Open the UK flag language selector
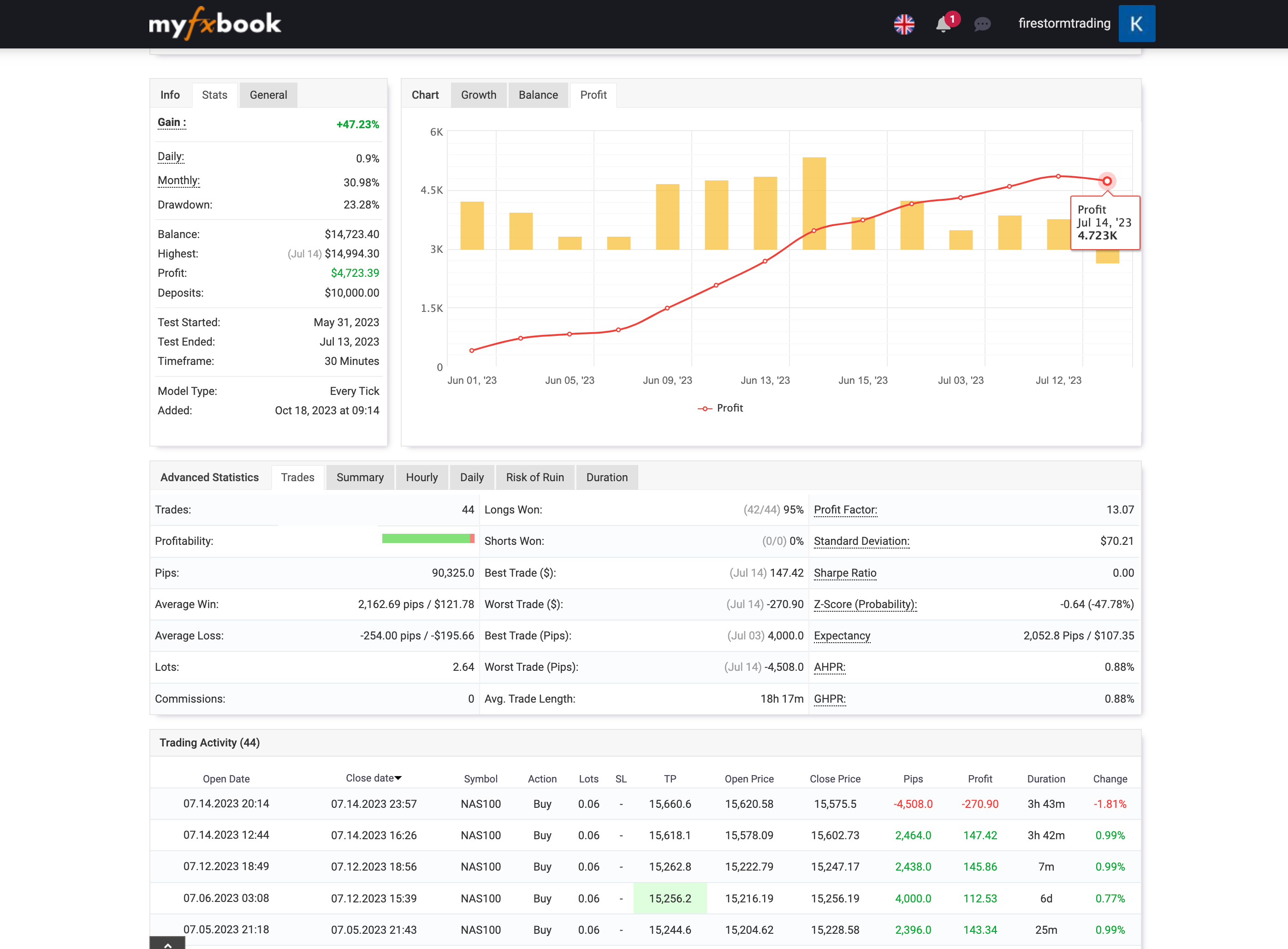1288x949 pixels. [x=904, y=24]
